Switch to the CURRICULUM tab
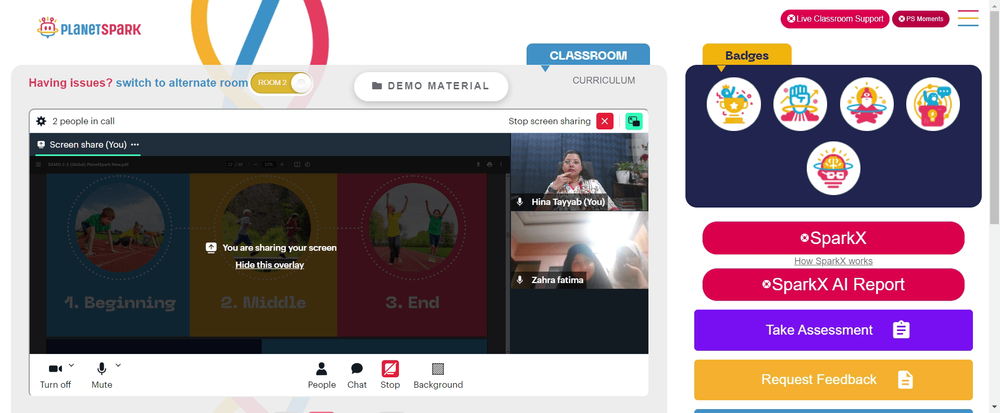 tap(603, 80)
